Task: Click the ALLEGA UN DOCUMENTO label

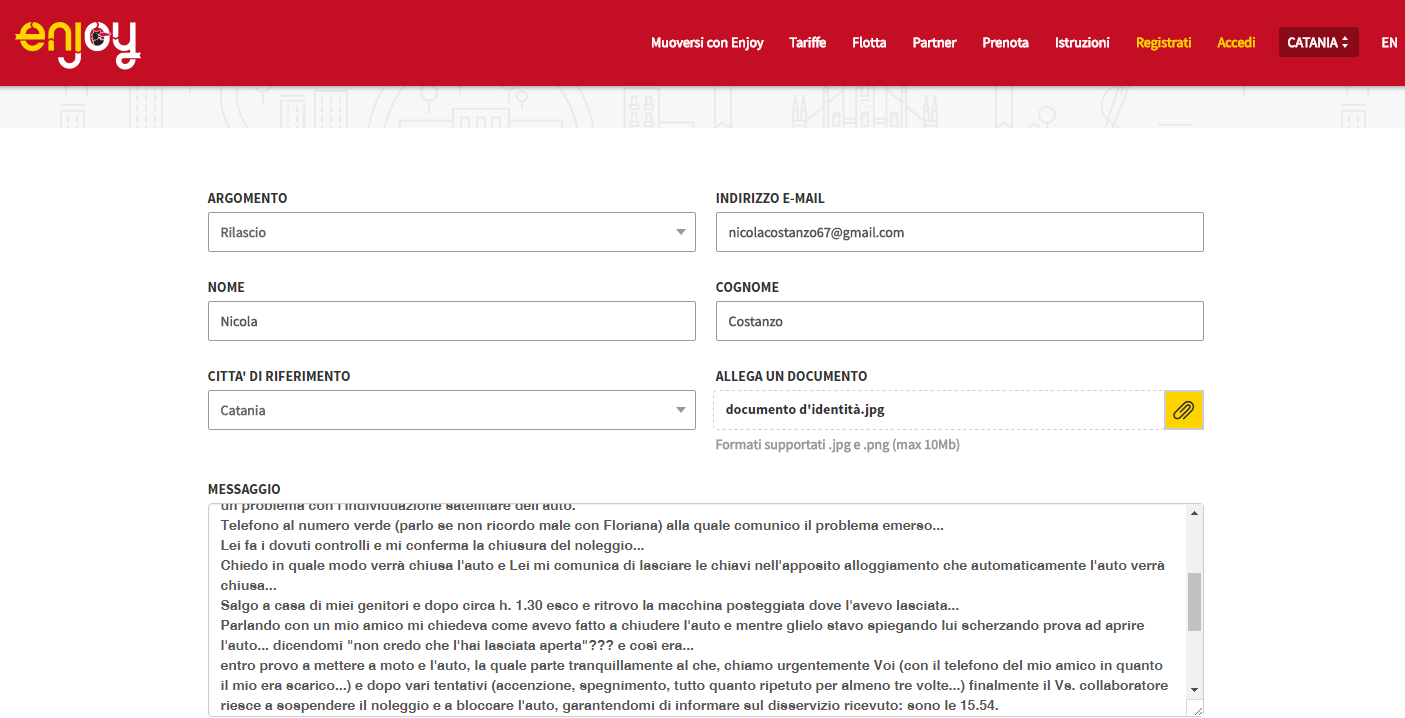Action: coord(791,376)
